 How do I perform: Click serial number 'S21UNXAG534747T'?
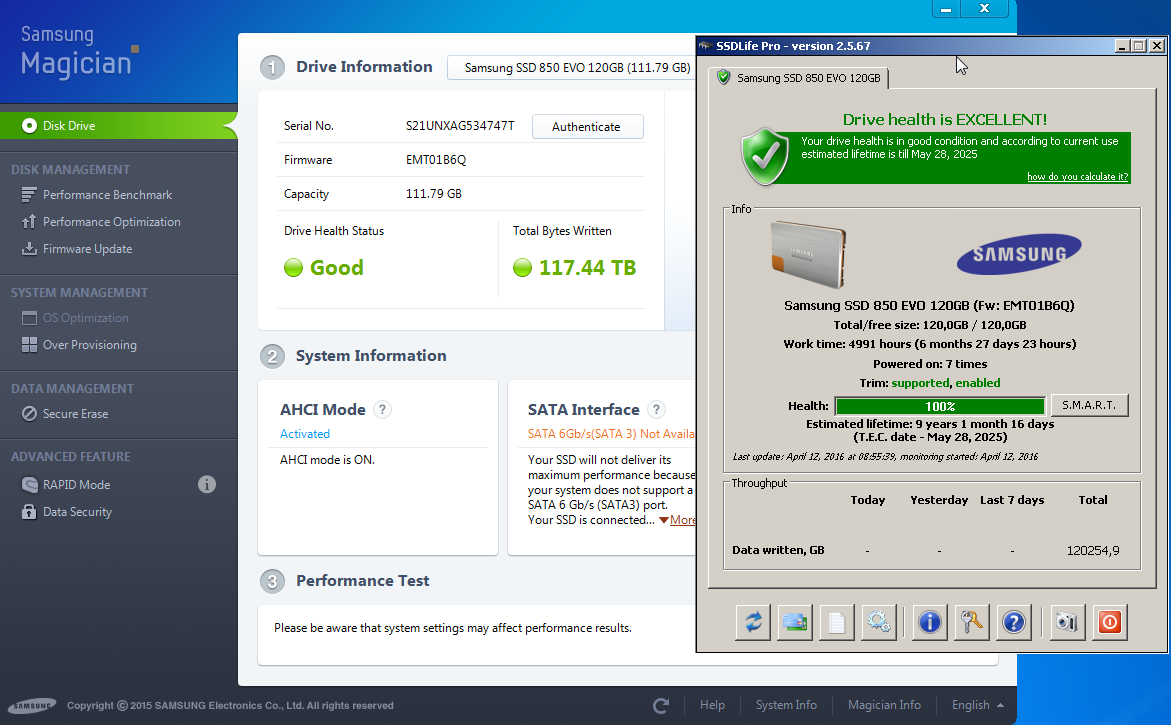click(x=460, y=125)
